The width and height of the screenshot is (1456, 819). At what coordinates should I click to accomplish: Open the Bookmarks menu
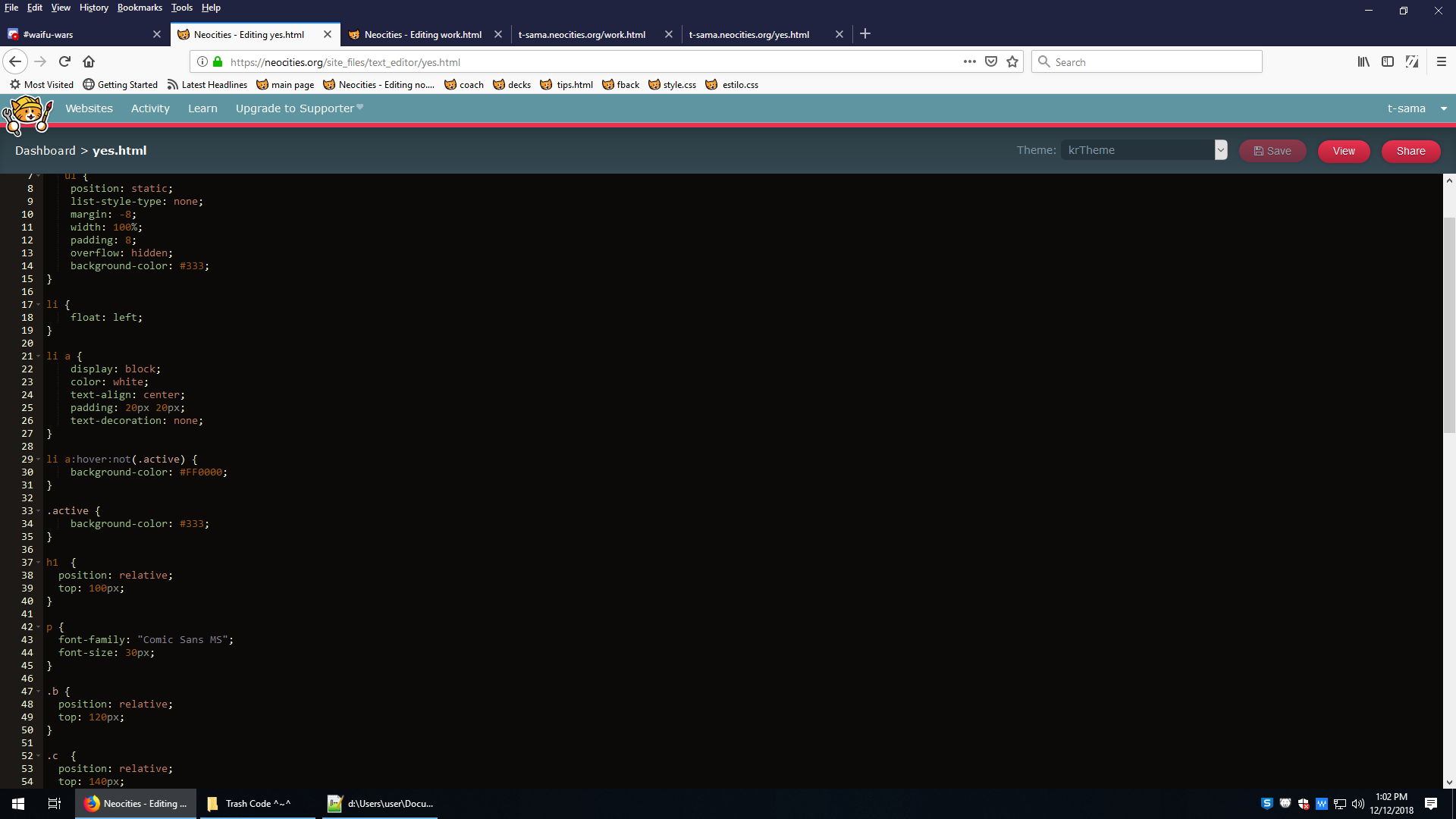point(140,8)
